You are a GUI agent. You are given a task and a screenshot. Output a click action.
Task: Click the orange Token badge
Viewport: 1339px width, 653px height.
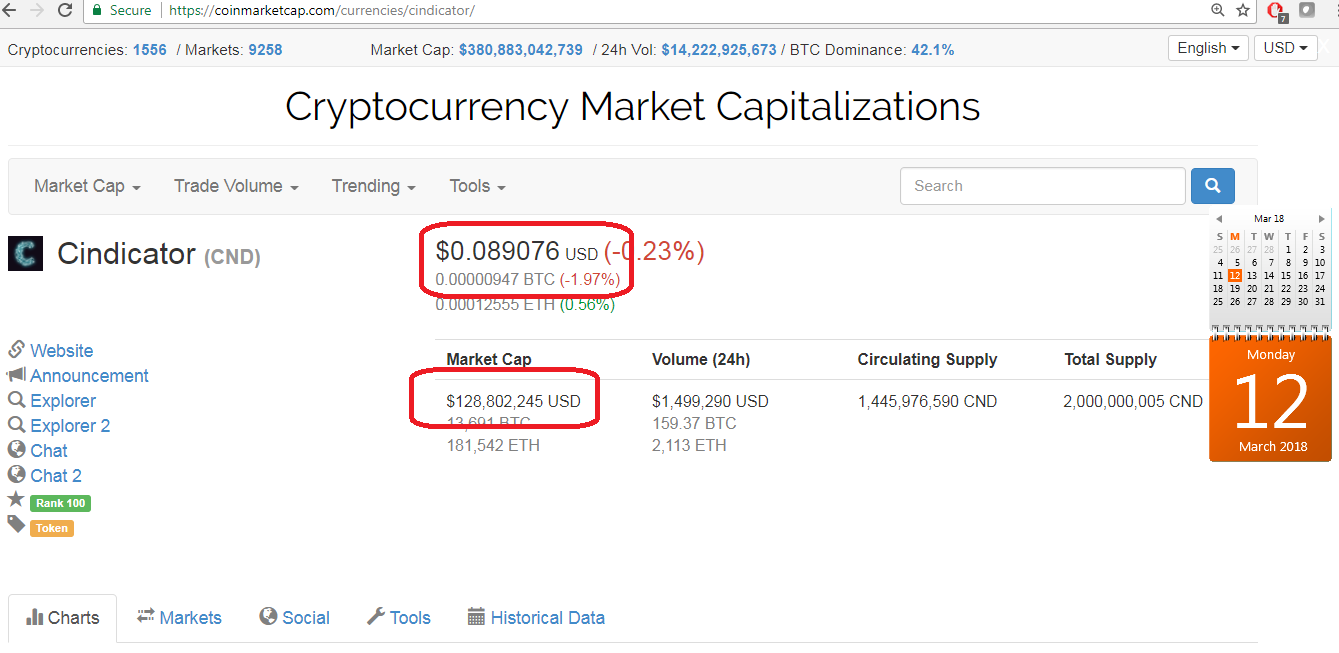pos(52,528)
